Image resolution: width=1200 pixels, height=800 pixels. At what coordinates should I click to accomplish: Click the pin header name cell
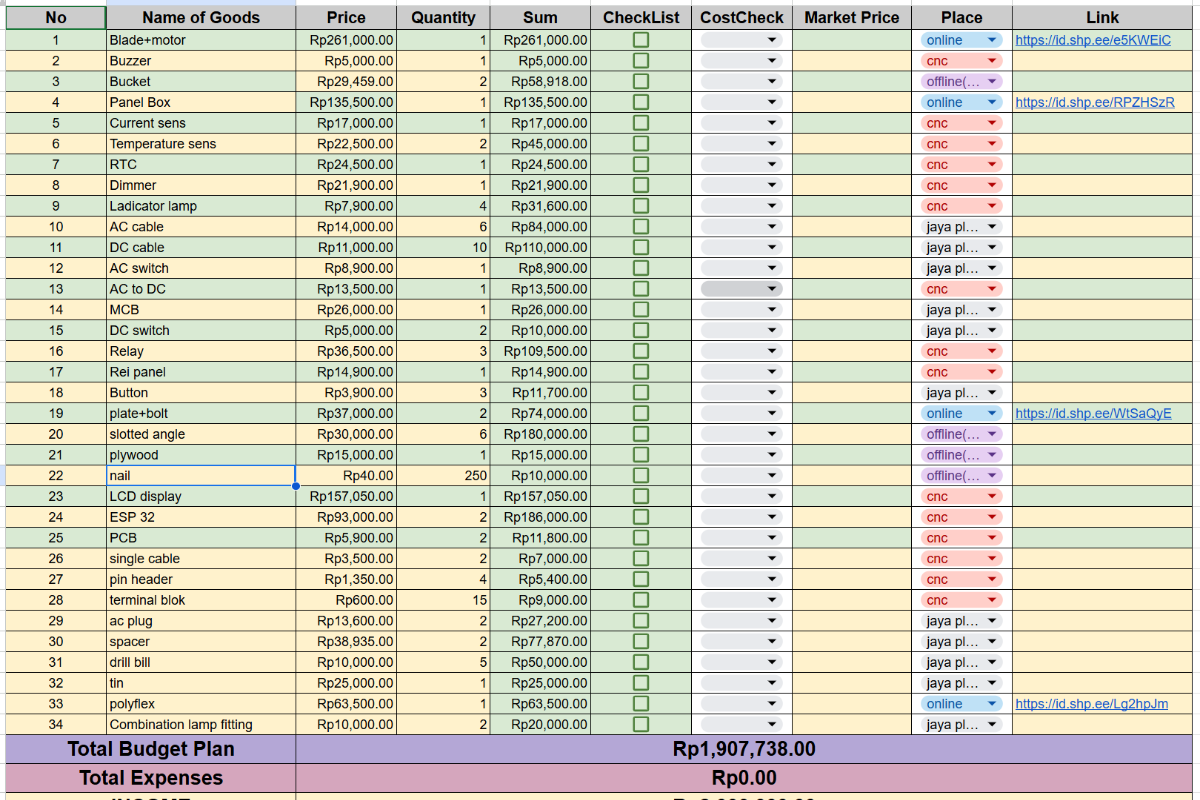tap(201, 579)
